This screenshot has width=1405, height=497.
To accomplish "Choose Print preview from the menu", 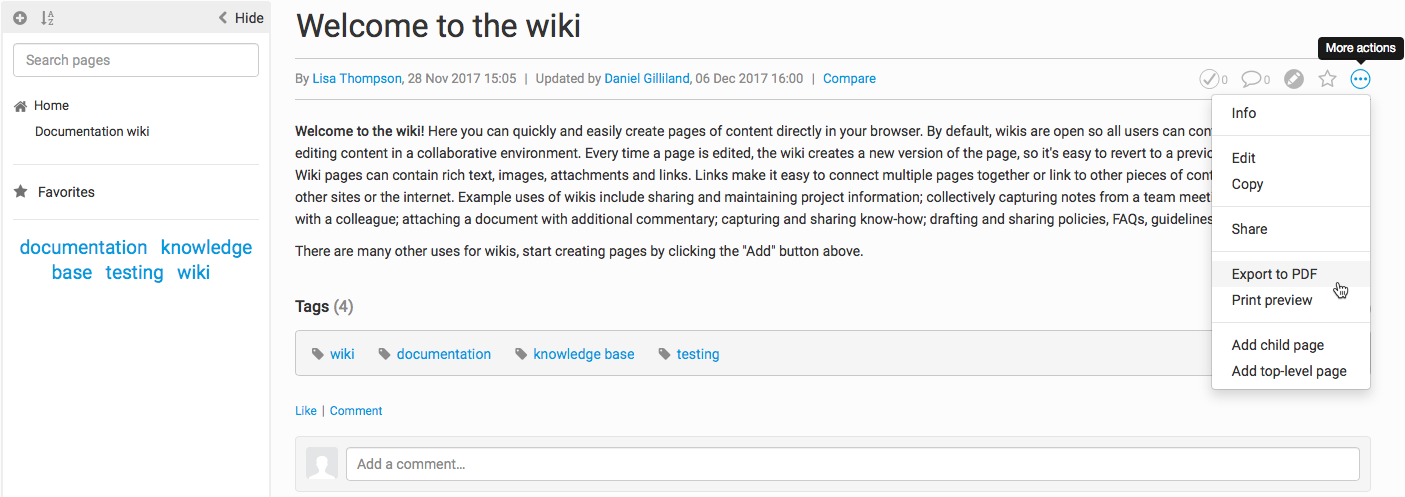I will [x=1272, y=300].
